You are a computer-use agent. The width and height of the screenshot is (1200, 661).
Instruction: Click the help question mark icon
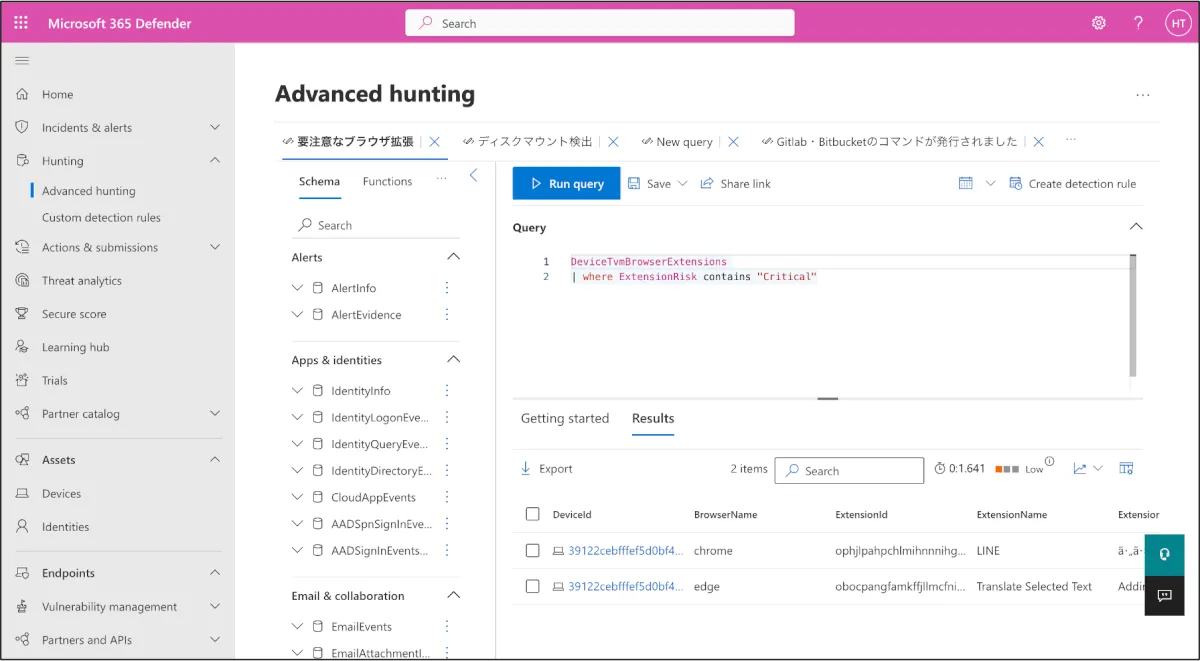coord(1138,23)
